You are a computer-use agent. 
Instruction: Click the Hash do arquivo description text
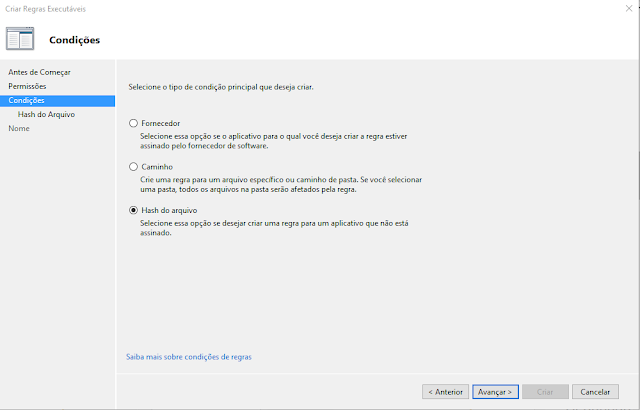click(x=274, y=228)
